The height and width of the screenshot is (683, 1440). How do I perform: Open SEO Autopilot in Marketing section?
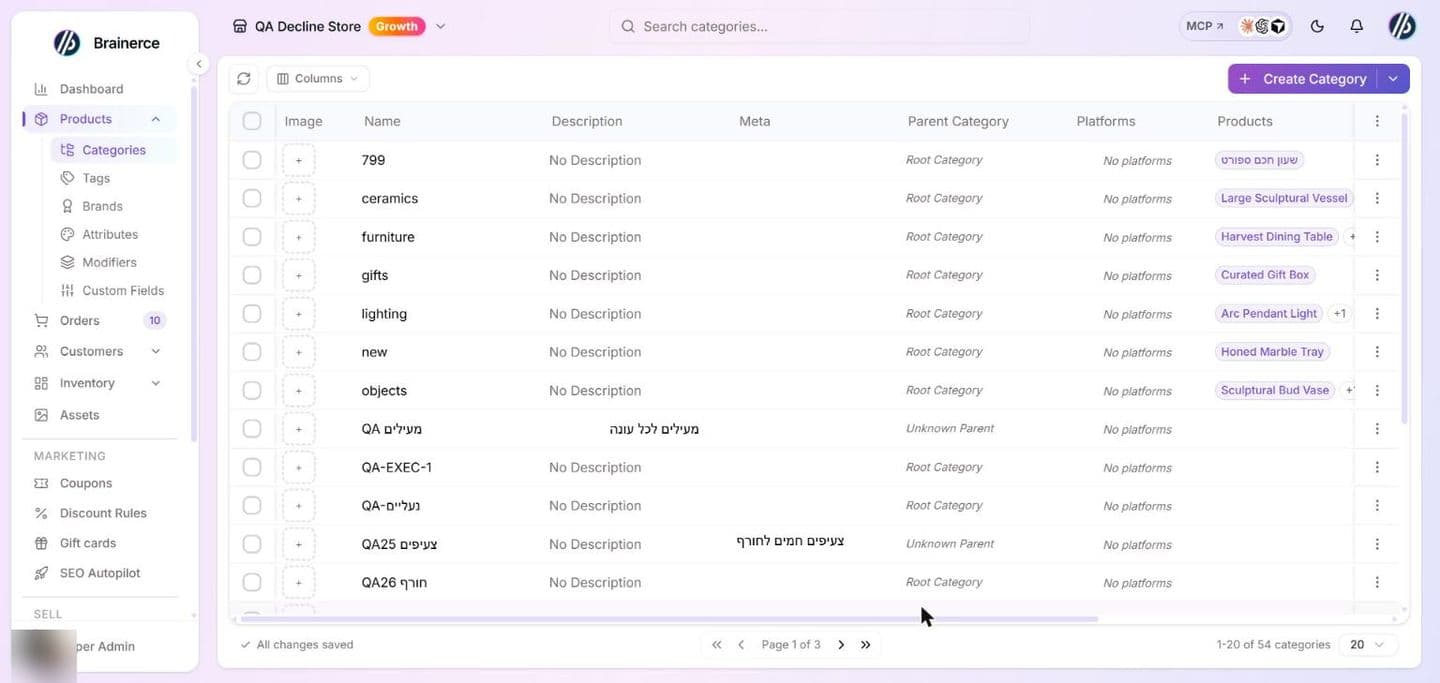(x=99, y=573)
